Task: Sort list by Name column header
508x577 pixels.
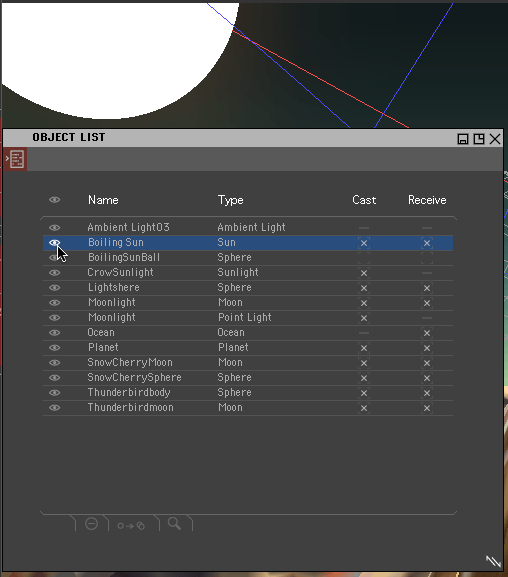Action: [x=103, y=200]
